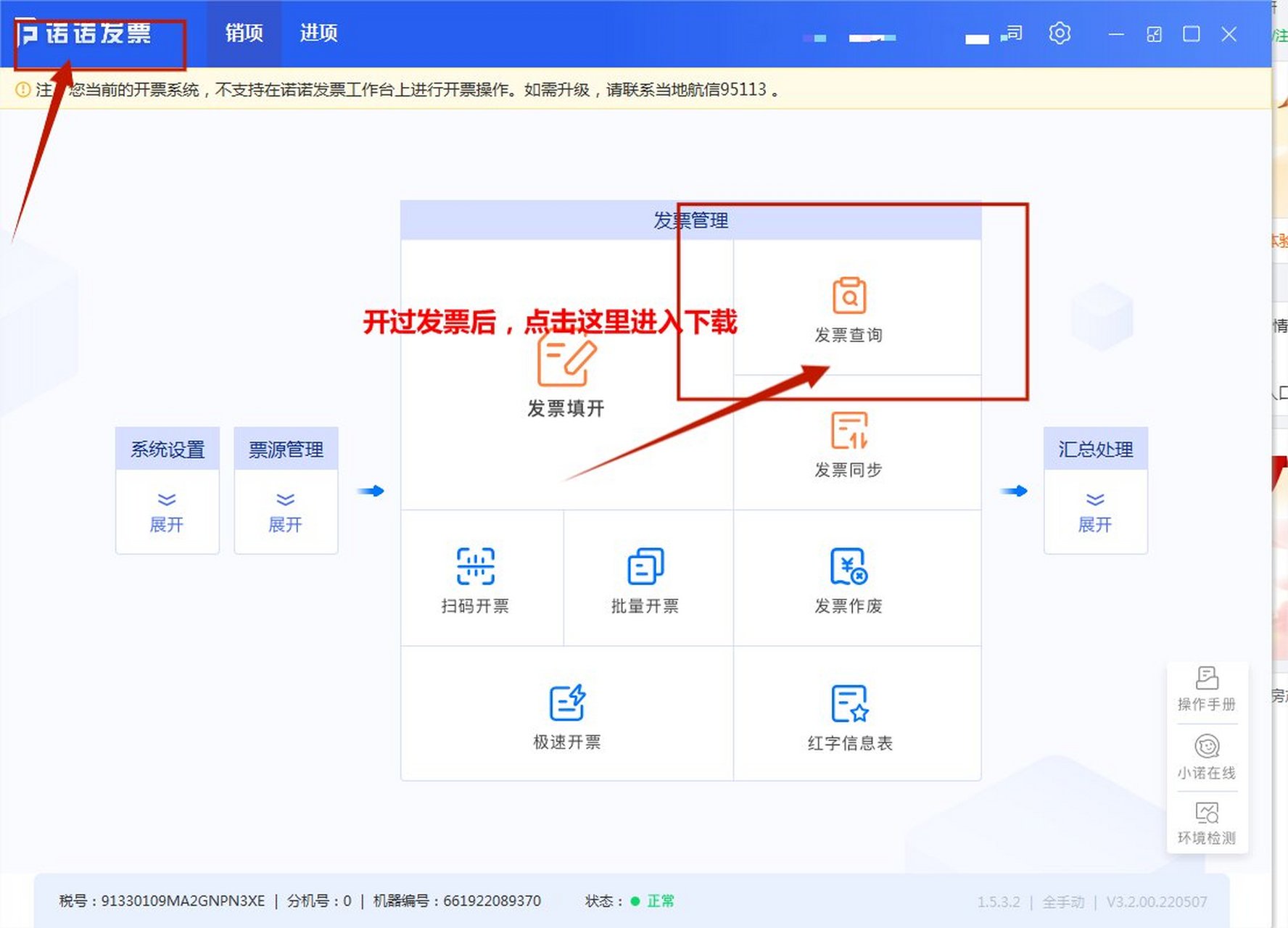Close the 诺诺发票 window
The width and height of the screenshot is (1288, 928).
pyautogui.click(x=1229, y=34)
